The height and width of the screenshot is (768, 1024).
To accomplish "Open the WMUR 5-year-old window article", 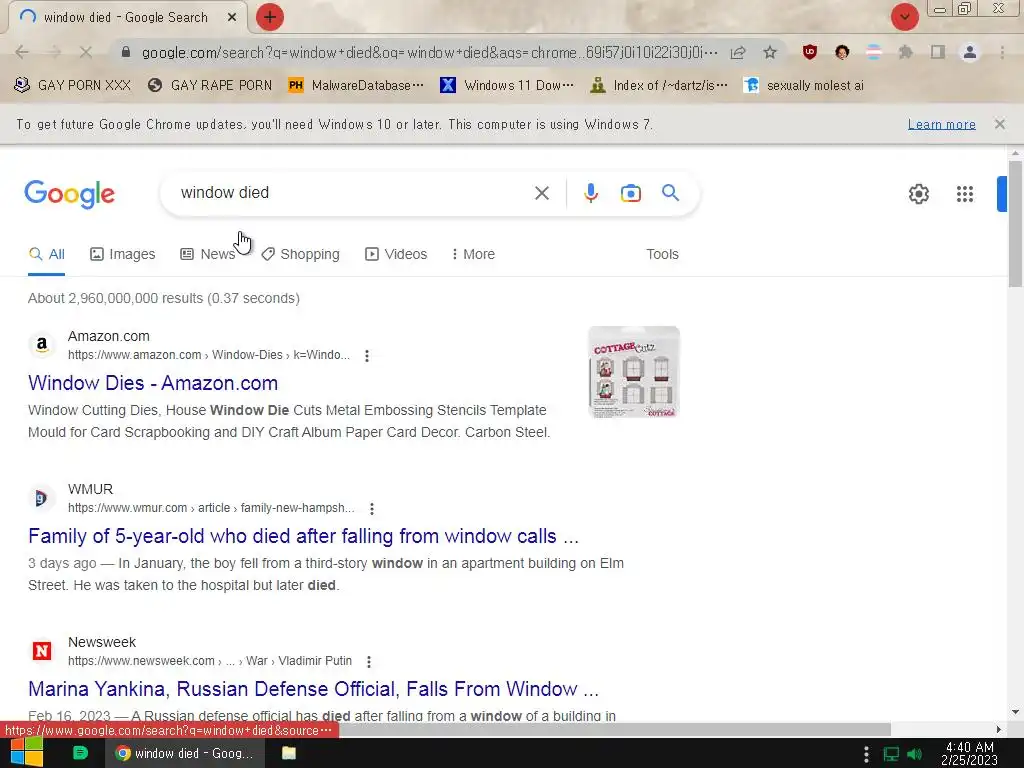I will coord(303,536).
